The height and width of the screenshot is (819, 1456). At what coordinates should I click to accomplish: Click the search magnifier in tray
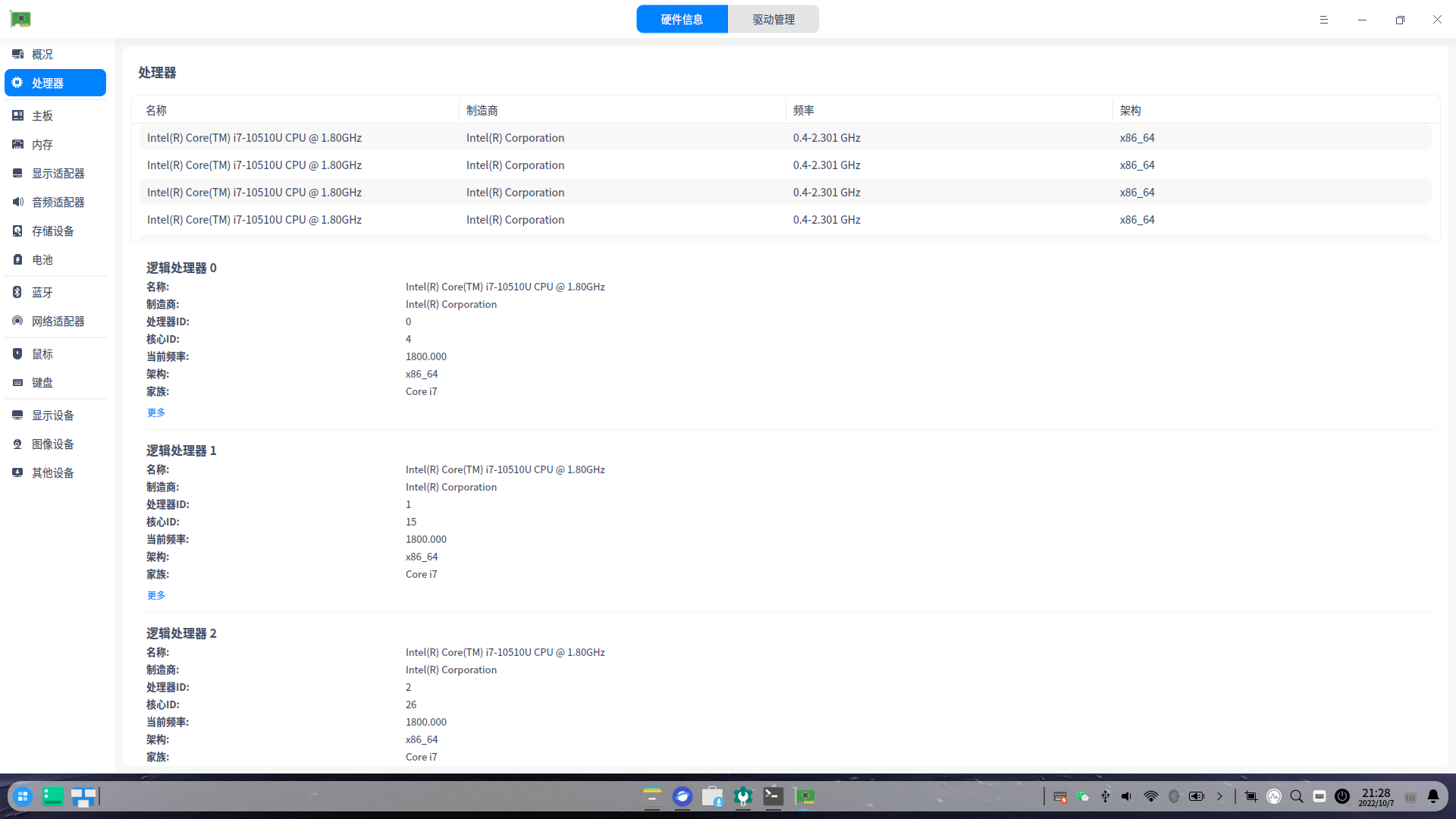click(1297, 796)
